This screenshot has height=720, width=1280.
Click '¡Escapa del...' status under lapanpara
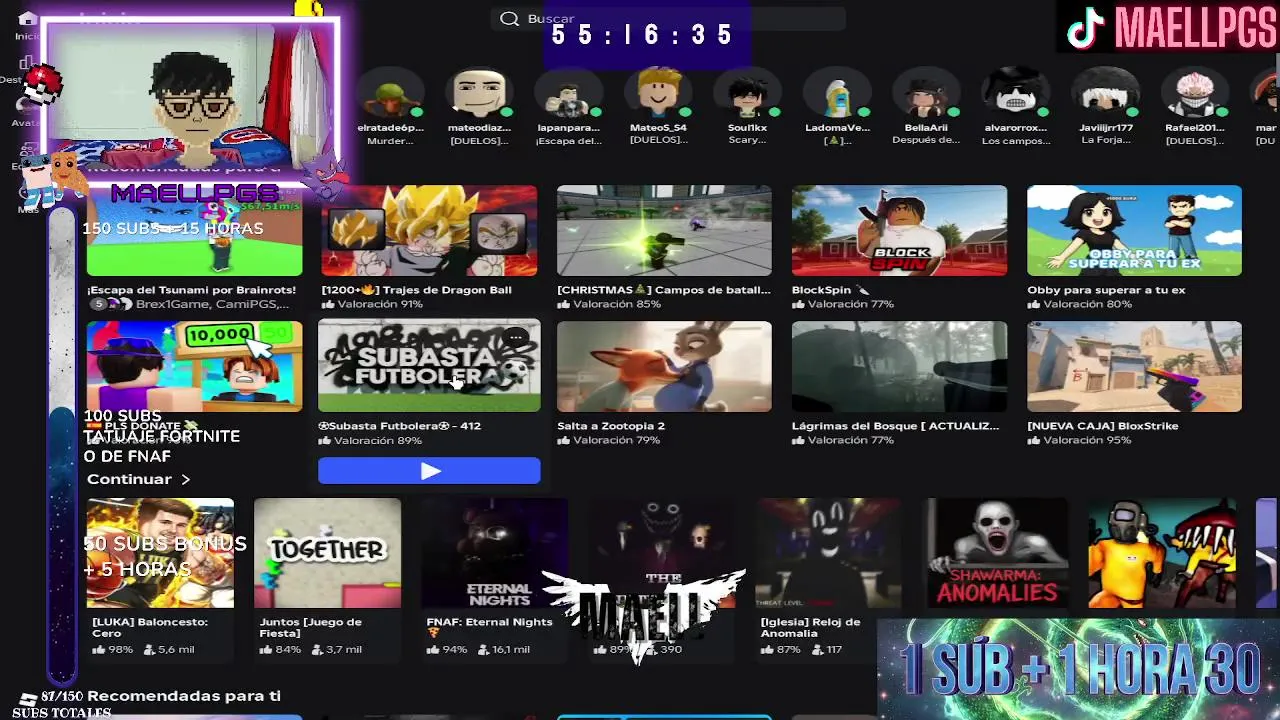coord(568,141)
